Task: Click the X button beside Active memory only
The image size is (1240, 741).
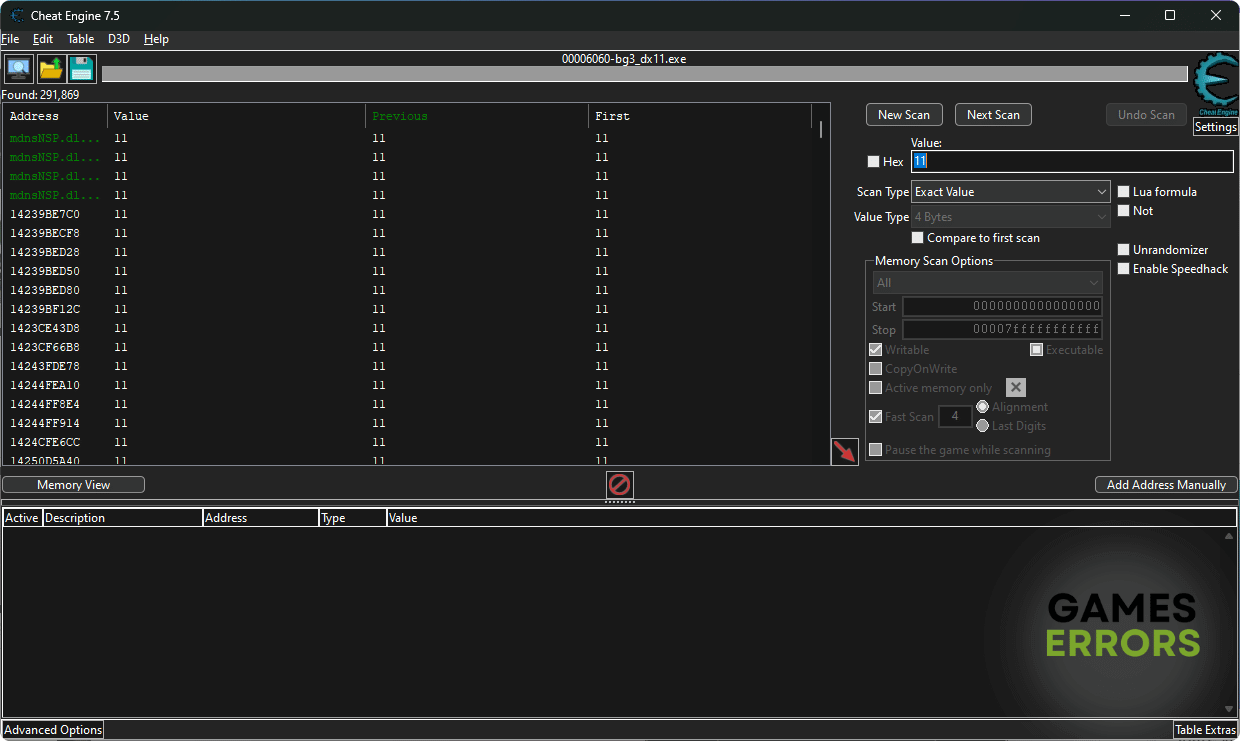Action: pos(1015,388)
